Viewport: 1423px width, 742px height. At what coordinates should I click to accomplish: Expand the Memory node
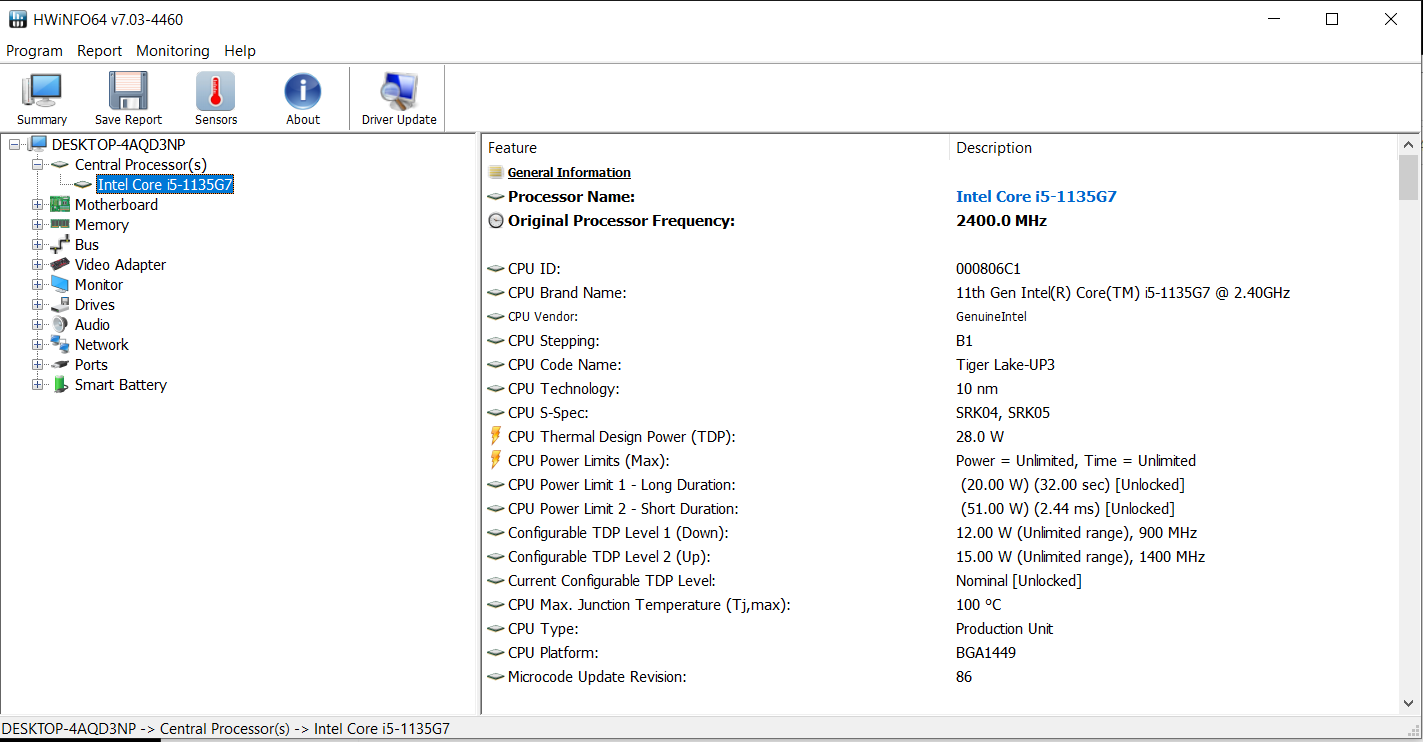click(37, 225)
